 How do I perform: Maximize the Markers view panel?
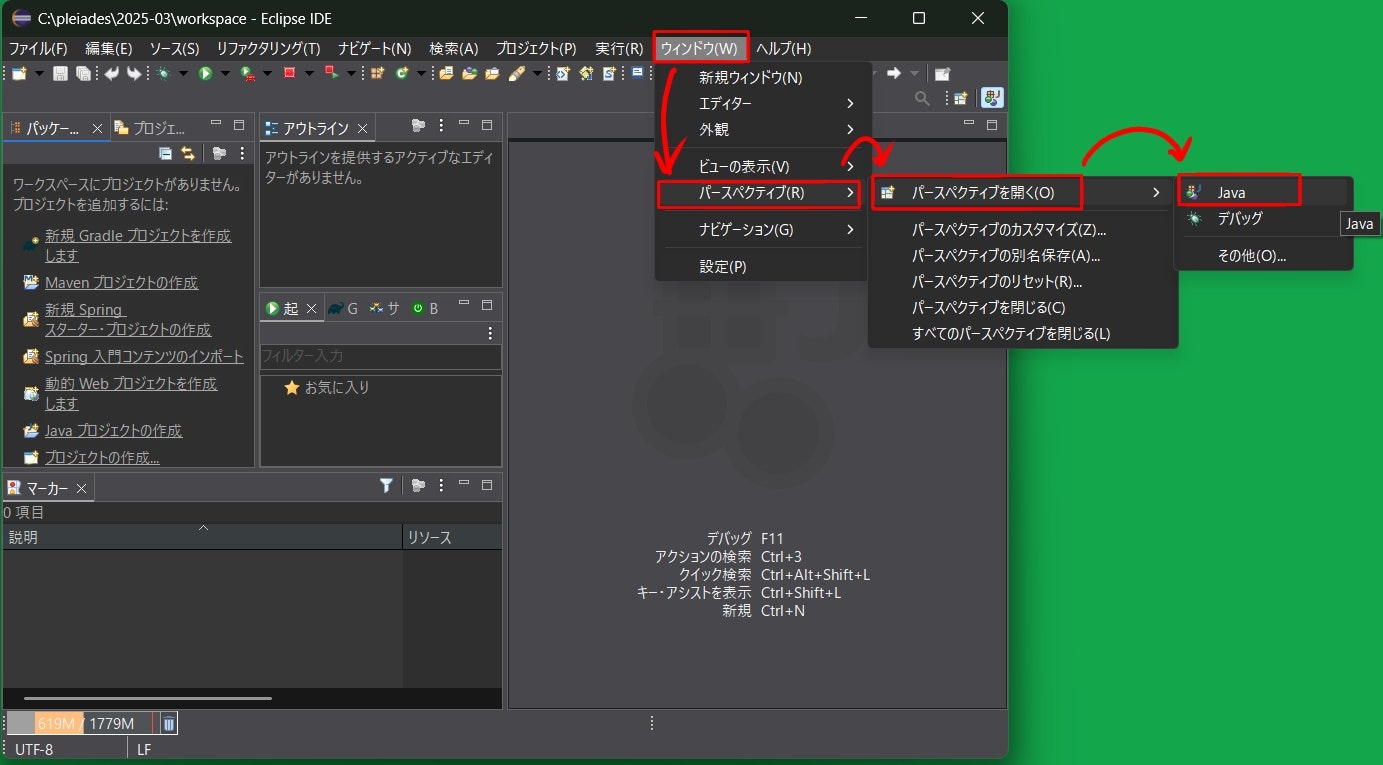(x=487, y=486)
